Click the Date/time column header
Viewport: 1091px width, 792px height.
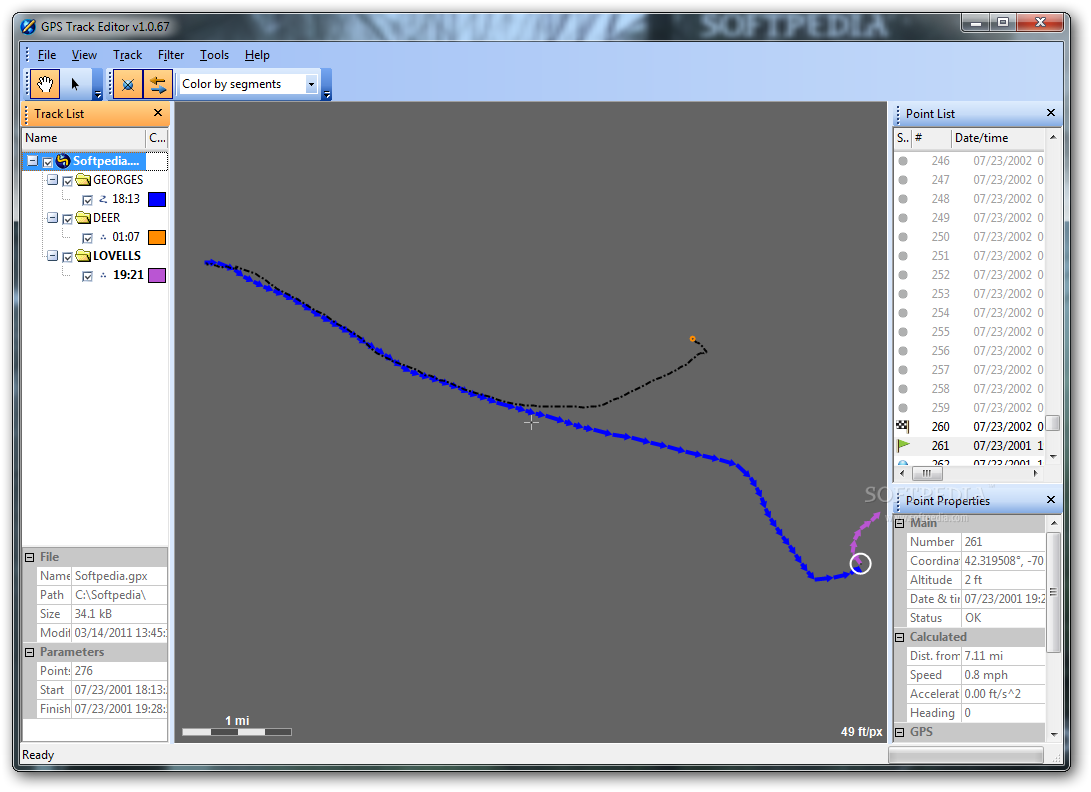(997, 138)
